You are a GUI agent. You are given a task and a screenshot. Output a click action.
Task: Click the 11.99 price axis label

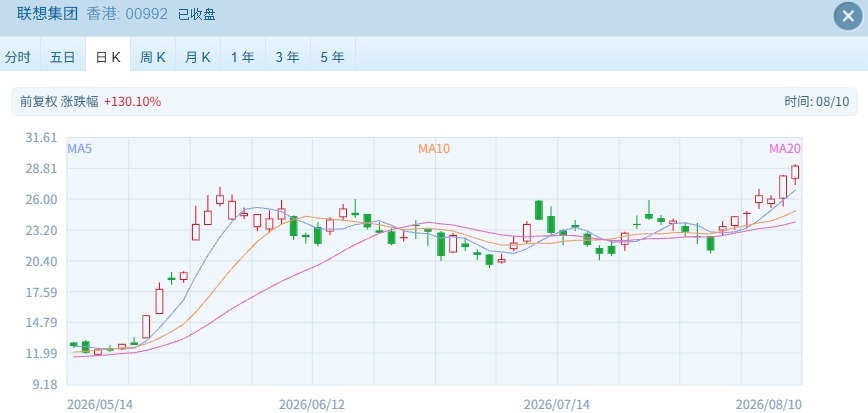coord(41,354)
